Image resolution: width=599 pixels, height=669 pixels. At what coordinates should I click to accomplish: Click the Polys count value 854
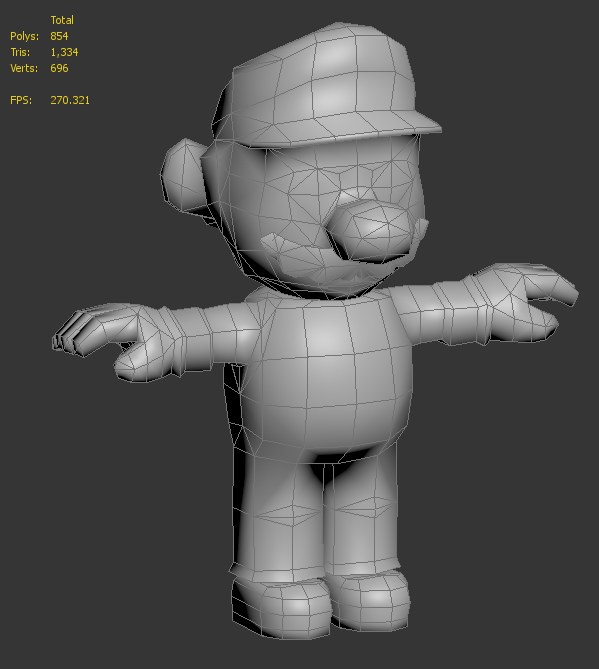[59, 36]
